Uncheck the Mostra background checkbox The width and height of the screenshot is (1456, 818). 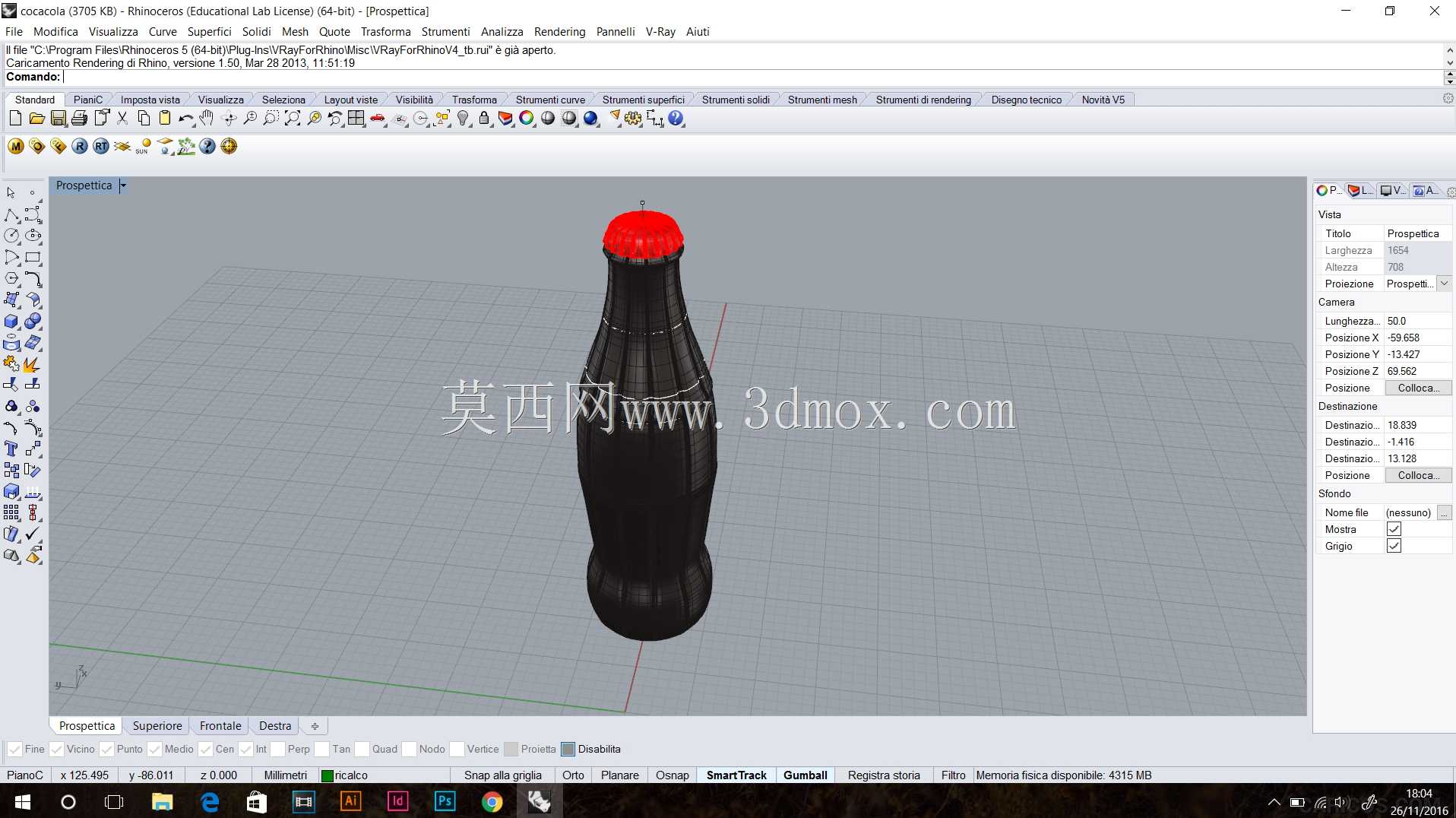point(1394,529)
